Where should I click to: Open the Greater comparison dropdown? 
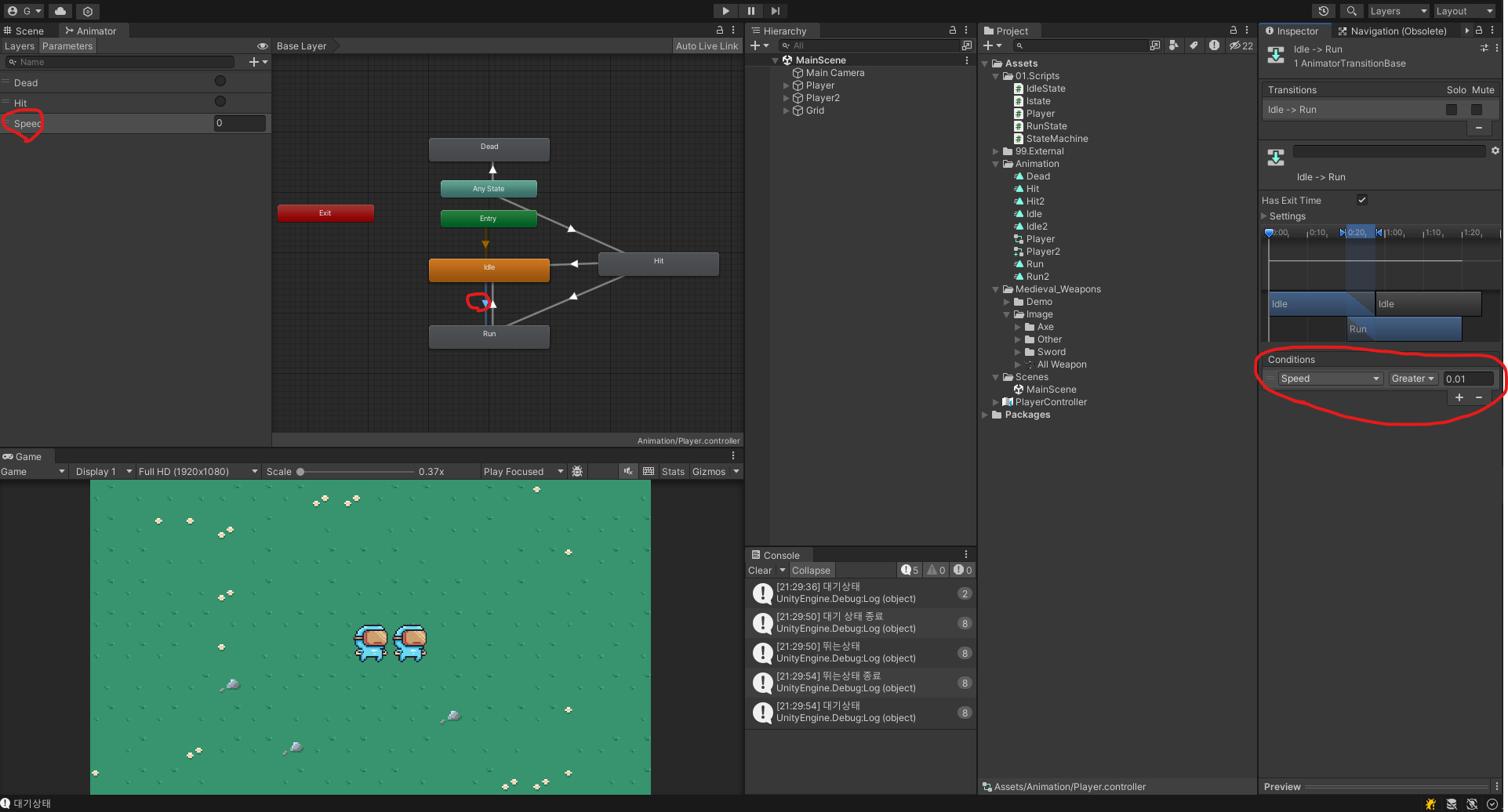click(1413, 379)
